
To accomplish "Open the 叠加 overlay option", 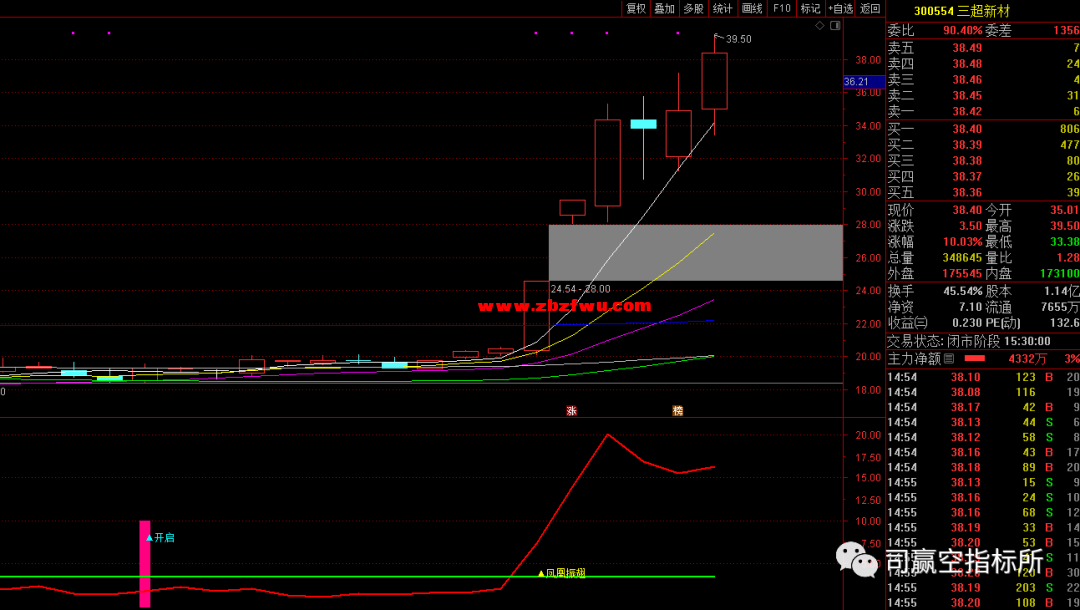I will 664,8.
